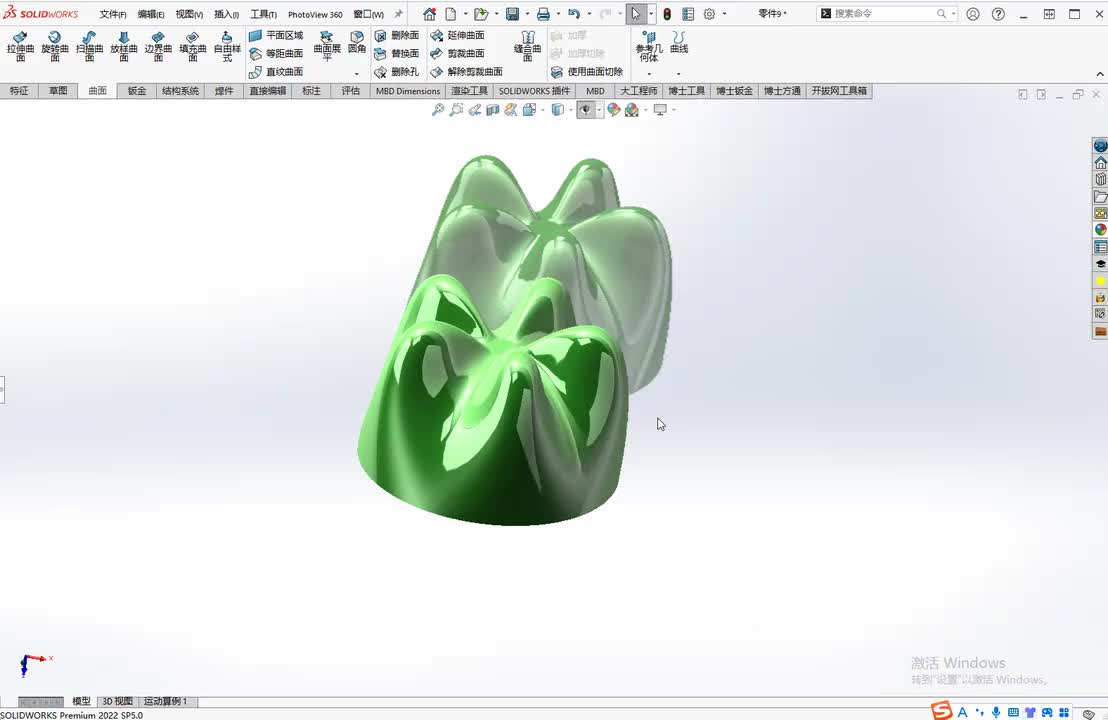The image size is (1108, 720).
Task: Click the Rebuild traffic light icon
Action: coord(667,14)
